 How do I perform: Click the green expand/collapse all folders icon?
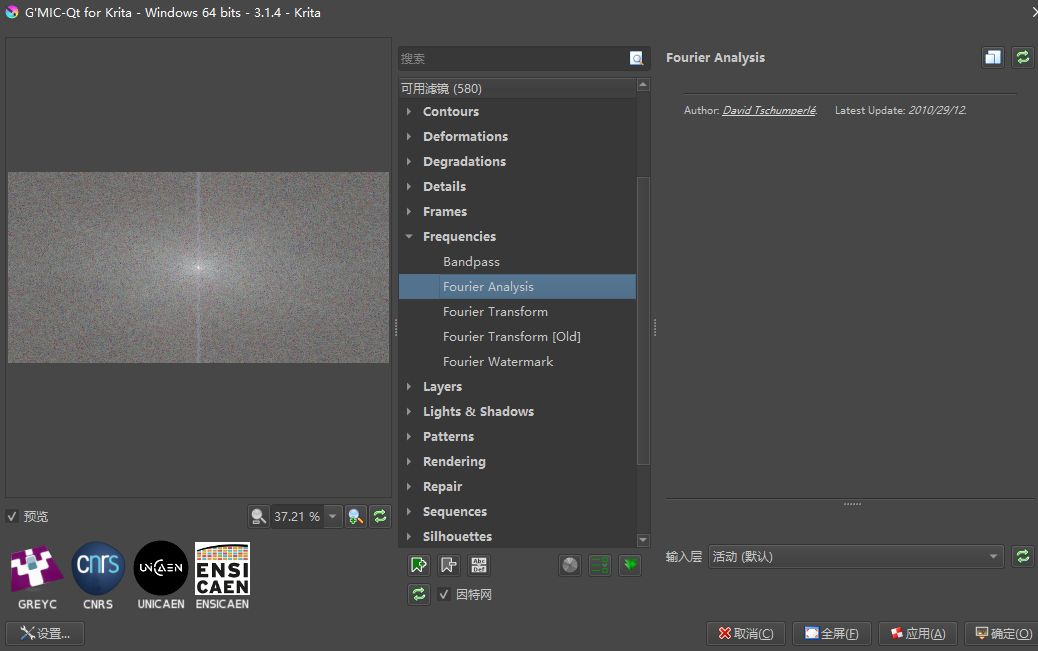click(629, 565)
